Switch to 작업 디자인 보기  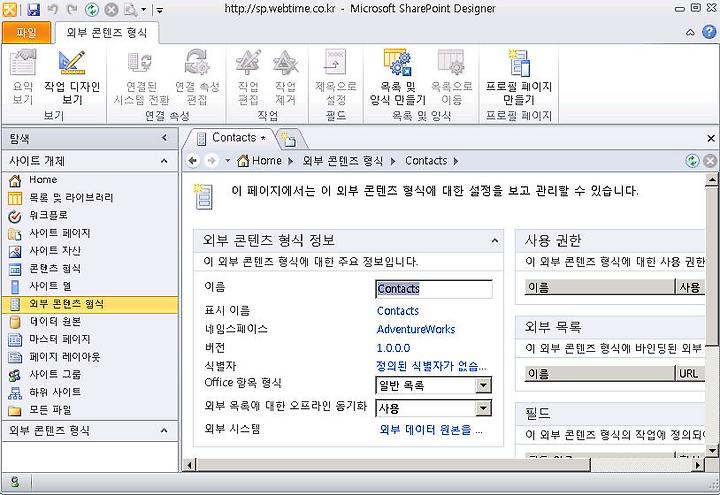coord(72,77)
